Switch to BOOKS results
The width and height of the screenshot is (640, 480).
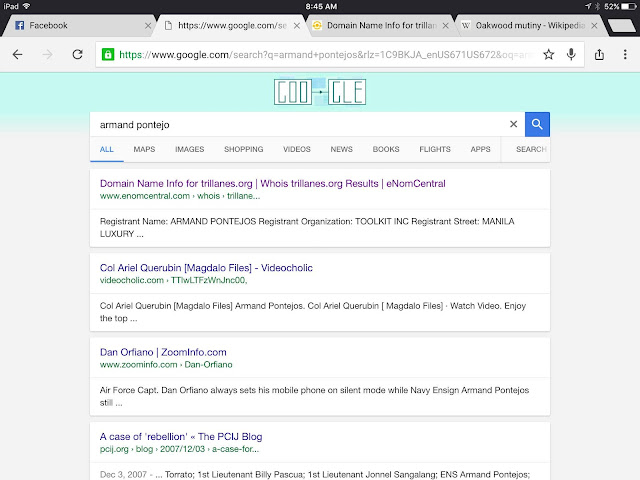386,149
